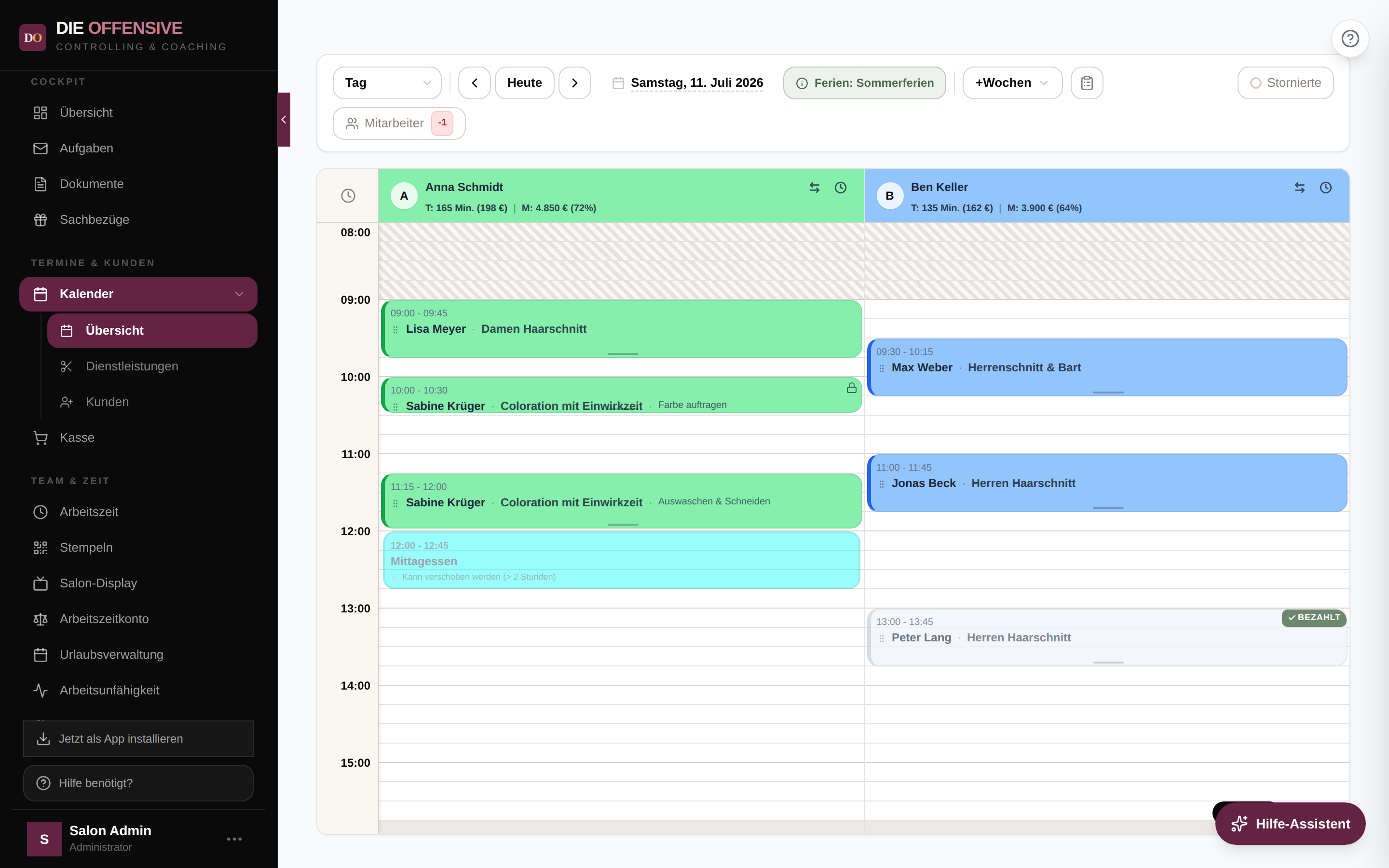Click Anna Schmidt stats T: 165 Min. (198 €)

[466, 208]
